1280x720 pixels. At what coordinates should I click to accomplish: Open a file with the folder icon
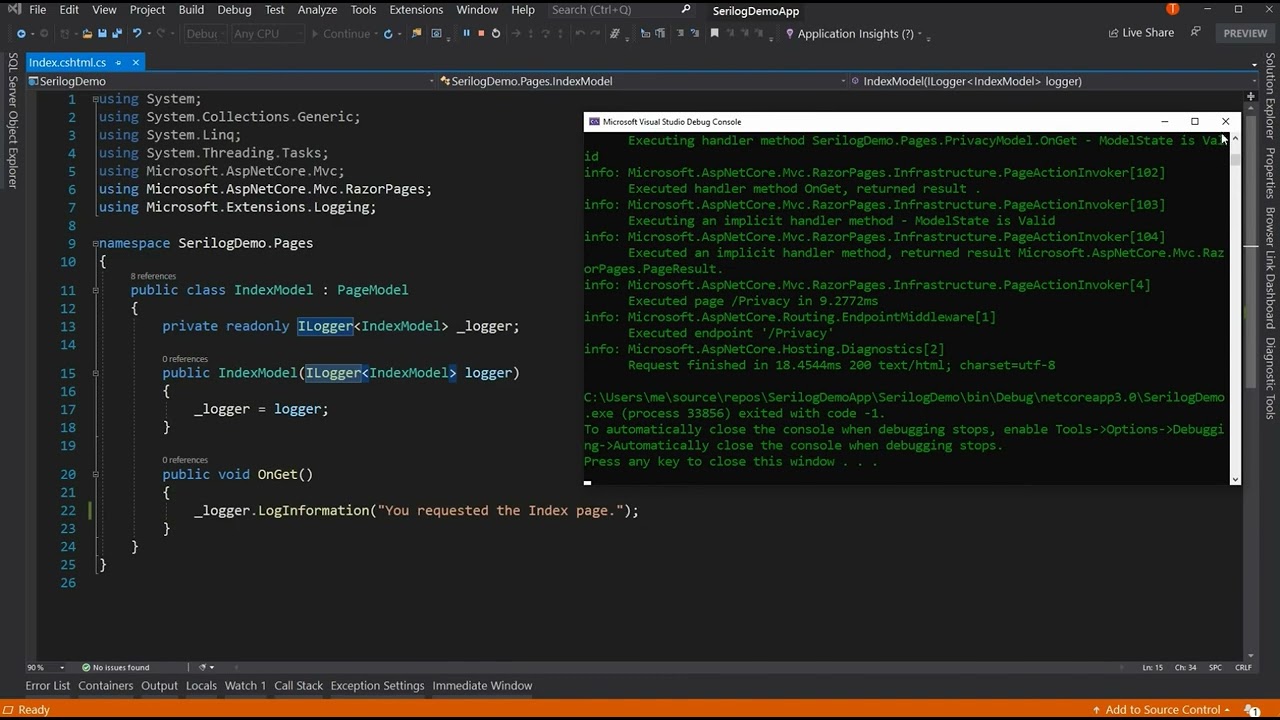[x=87, y=34]
